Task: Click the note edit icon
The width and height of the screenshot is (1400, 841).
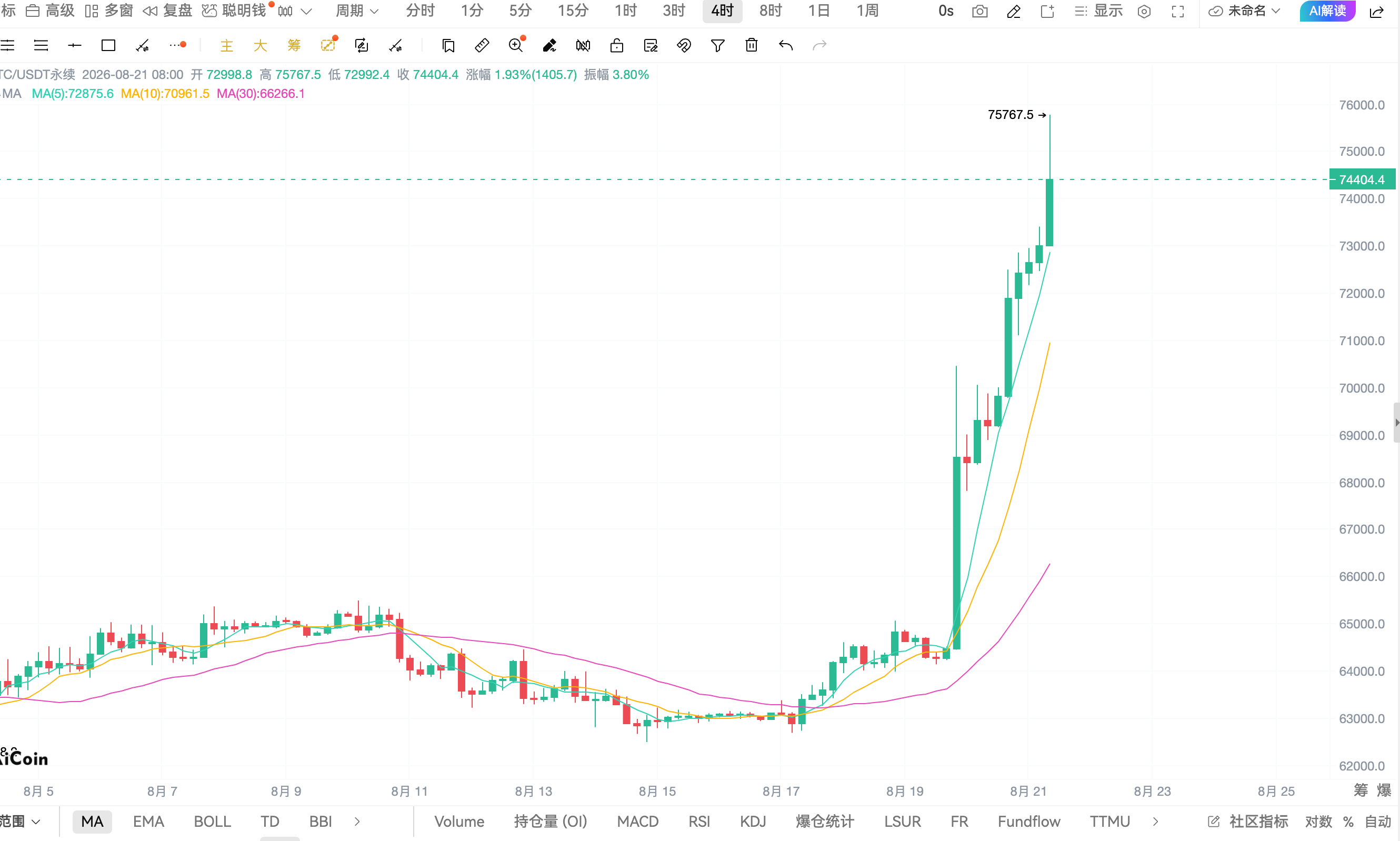Action: point(651,45)
